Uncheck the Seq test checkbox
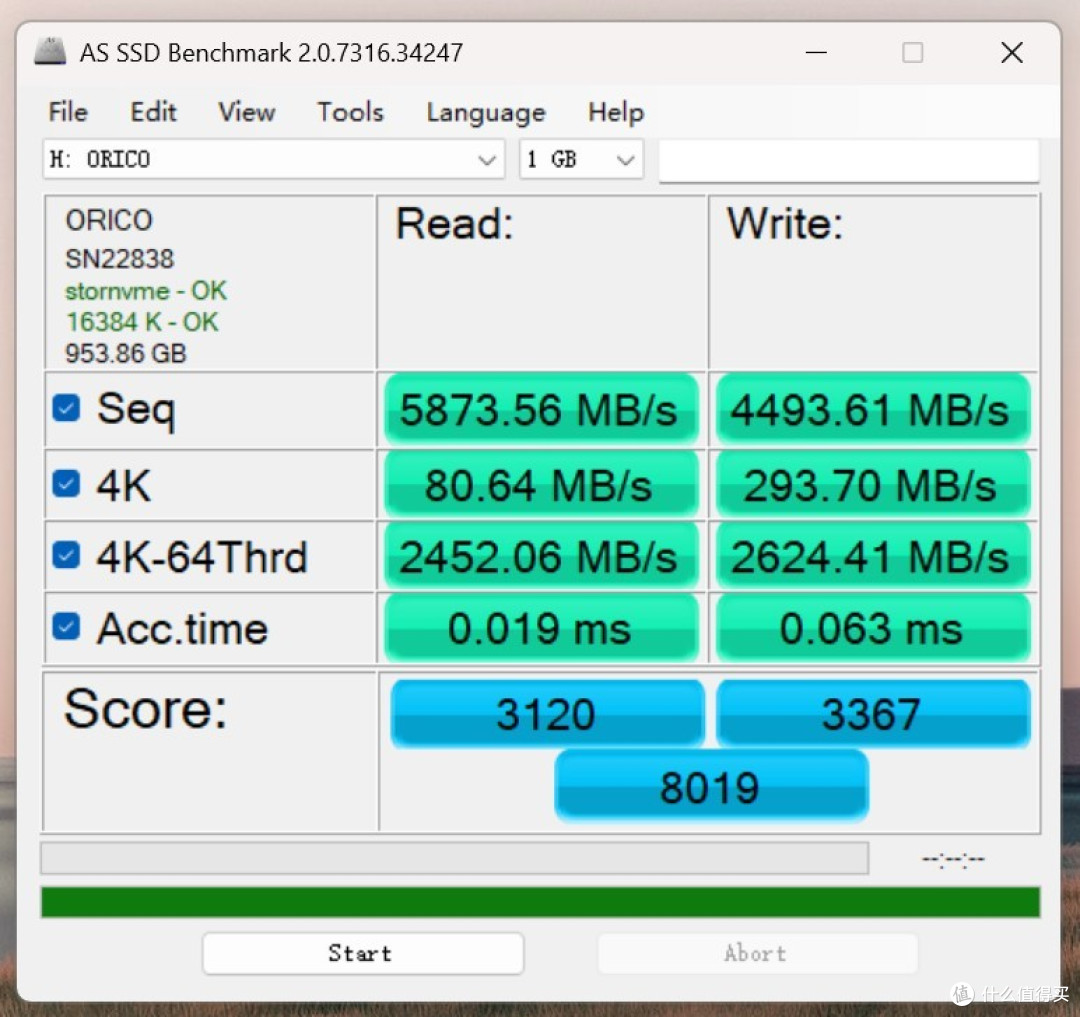Screen dimensions: 1080x1017 pyautogui.click(x=66, y=408)
